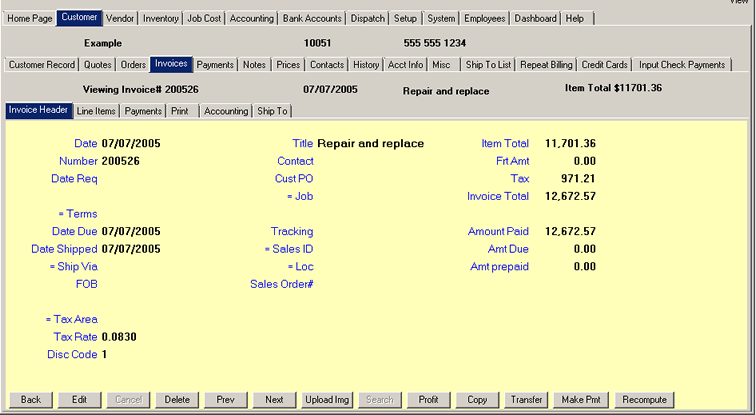Click the Back button
This screenshot has width=756, height=415.
(31, 400)
